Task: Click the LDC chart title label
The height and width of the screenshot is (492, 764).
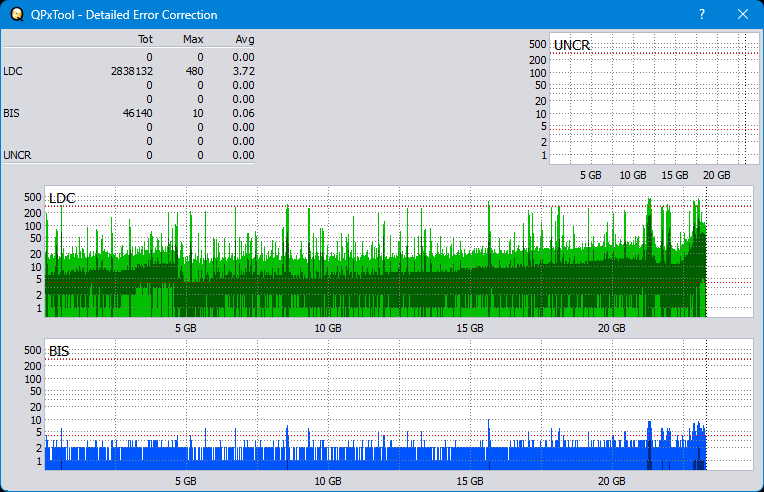Action: pos(62,198)
